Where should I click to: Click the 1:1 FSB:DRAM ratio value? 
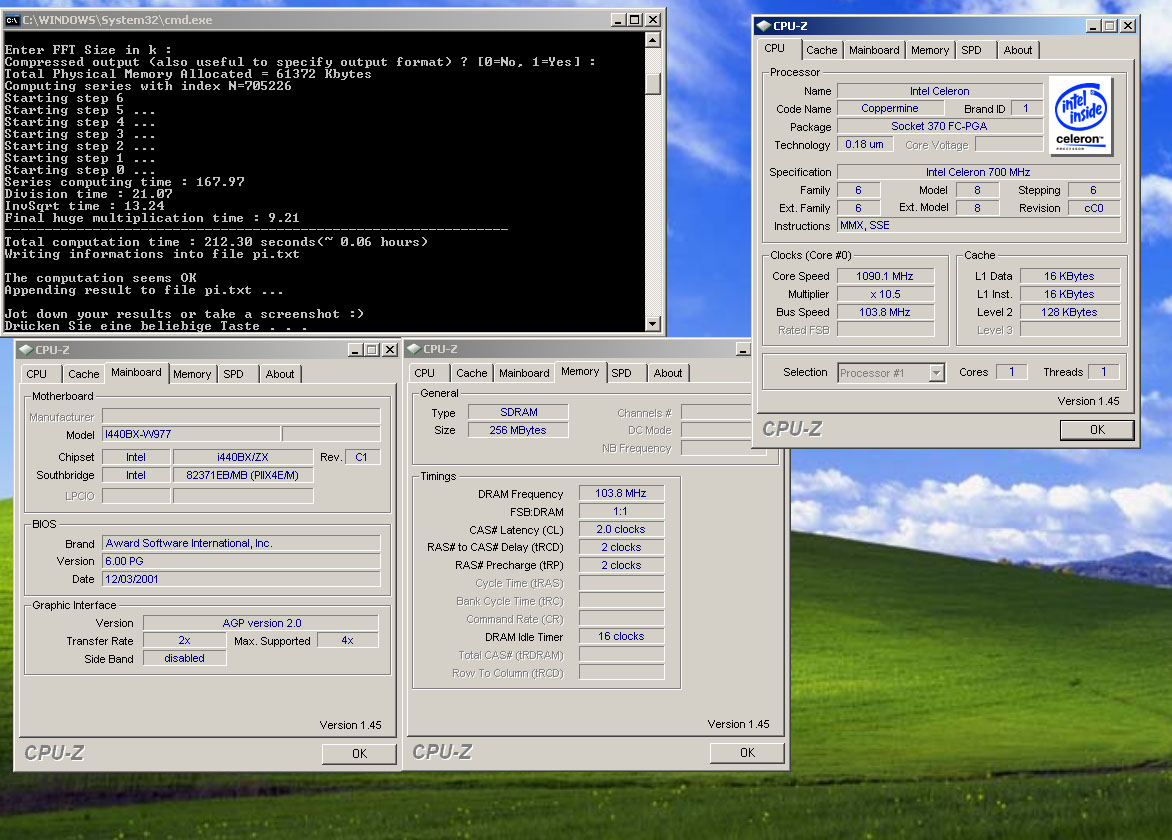tap(621, 511)
